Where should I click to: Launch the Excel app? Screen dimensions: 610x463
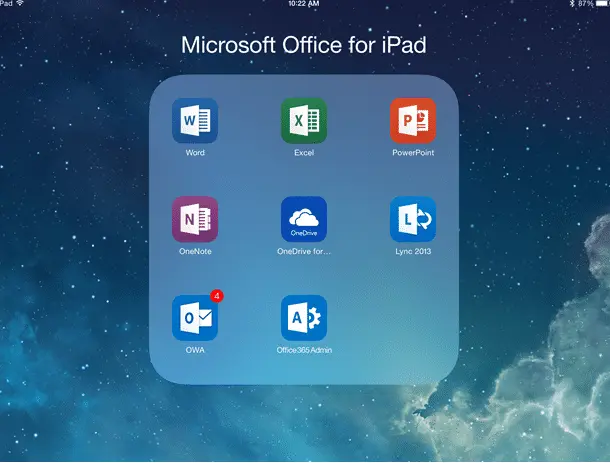pos(304,121)
